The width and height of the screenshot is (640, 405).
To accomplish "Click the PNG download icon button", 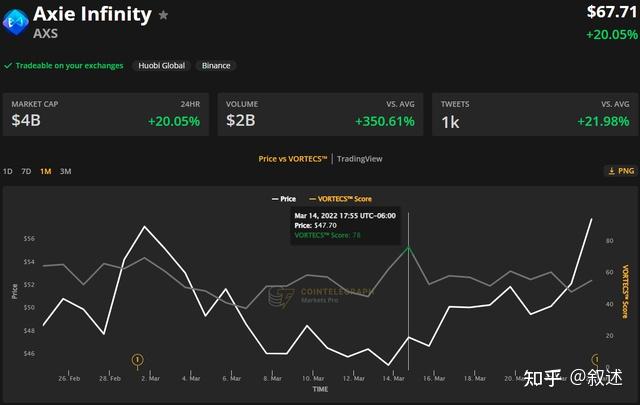I will [621, 171].
